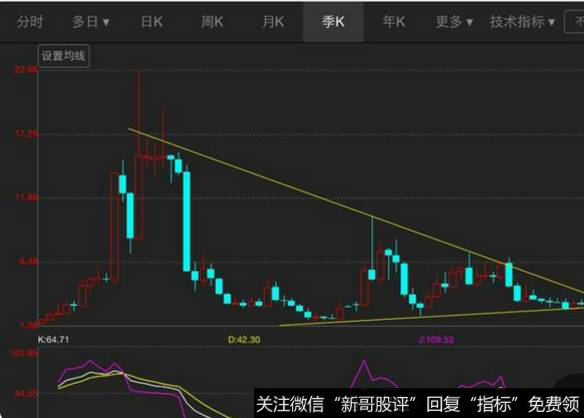Image resolution: width=584 pixels, height=418 pixels.
Task: Click the K:64.71 indicator value
Action: (x=53, y=339)
